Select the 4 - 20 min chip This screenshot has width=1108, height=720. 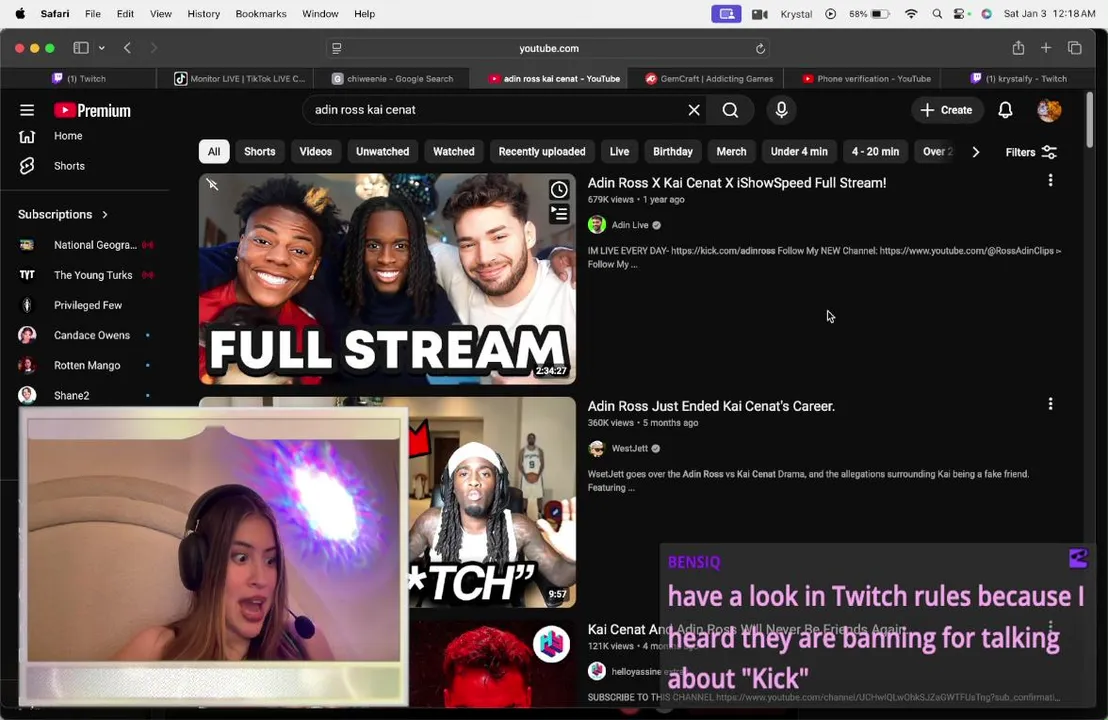click(875, 152)
